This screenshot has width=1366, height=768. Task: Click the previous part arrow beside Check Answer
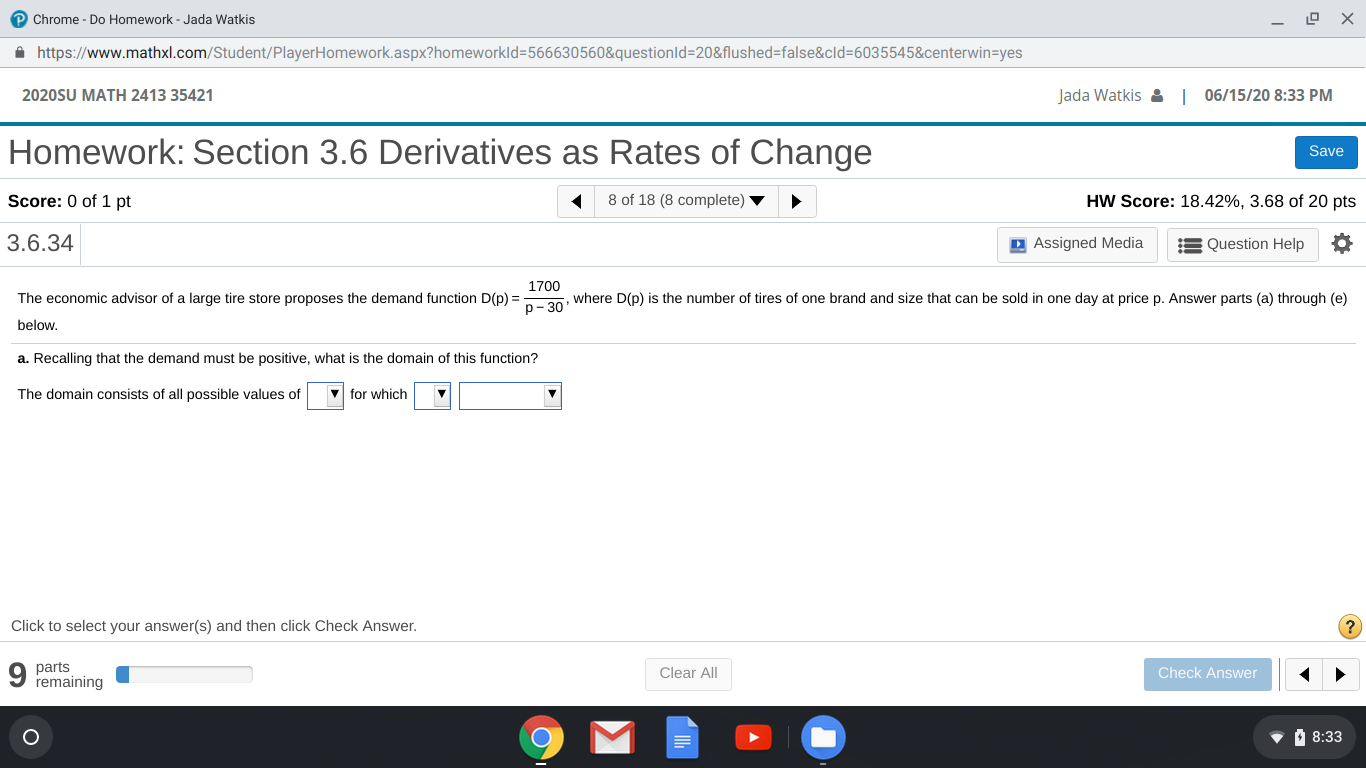pyautogui.click(x=1303, y=674)
